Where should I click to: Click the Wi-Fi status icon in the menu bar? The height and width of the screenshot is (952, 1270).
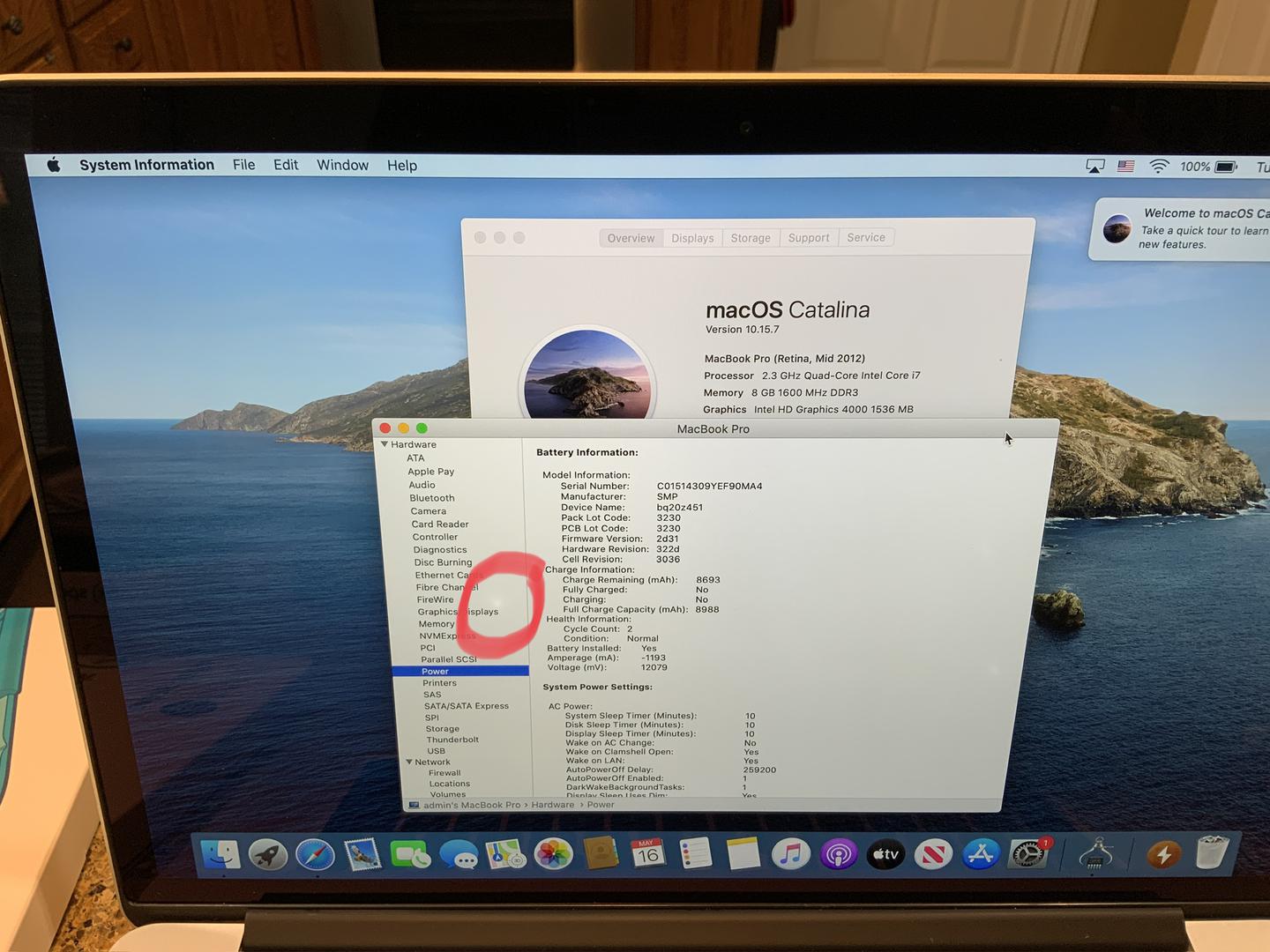(x=1159, y=166)
